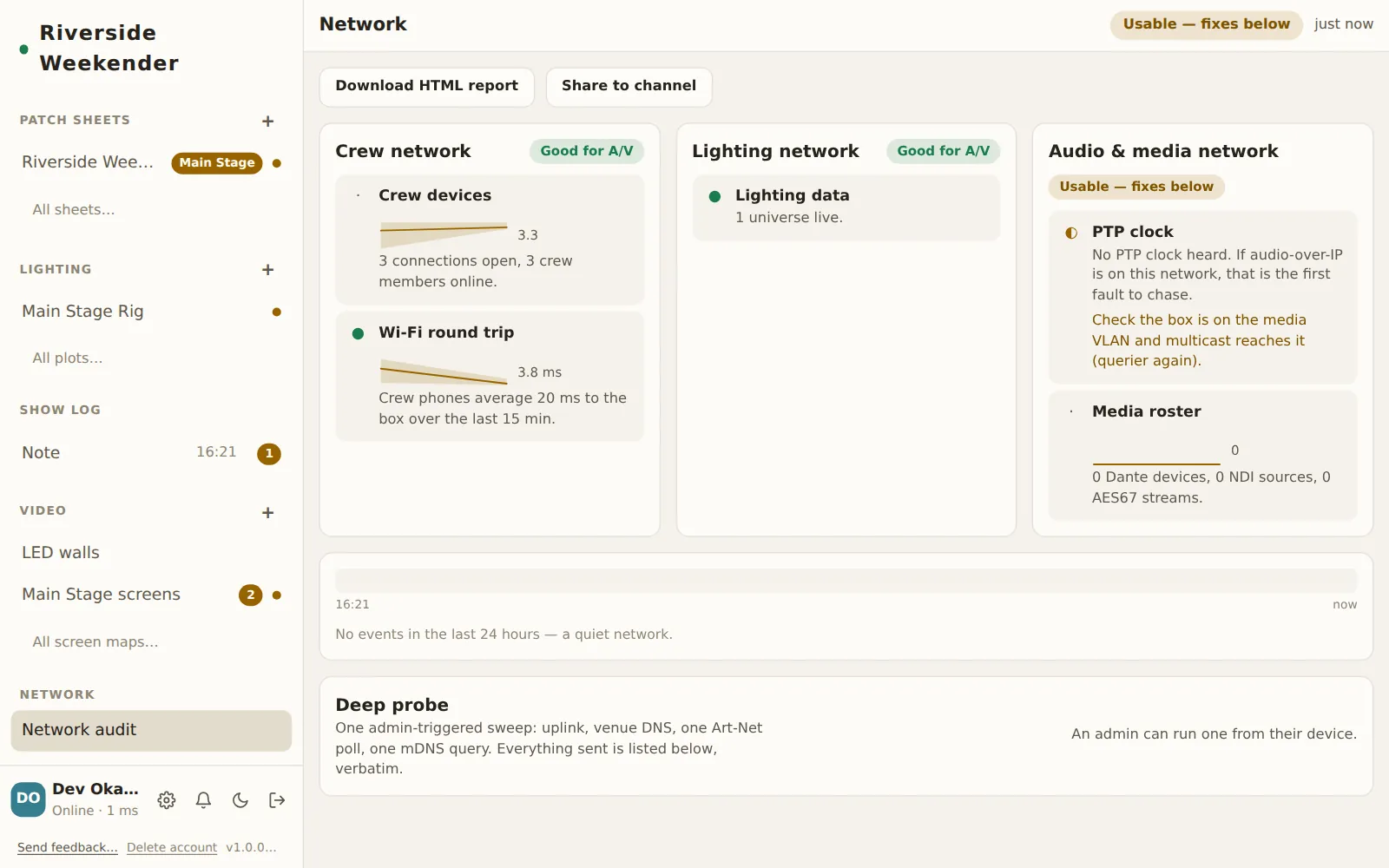Download the HTML report
Image resolution: width=1389 pixels, height=868 pixels.
(426, 87)
